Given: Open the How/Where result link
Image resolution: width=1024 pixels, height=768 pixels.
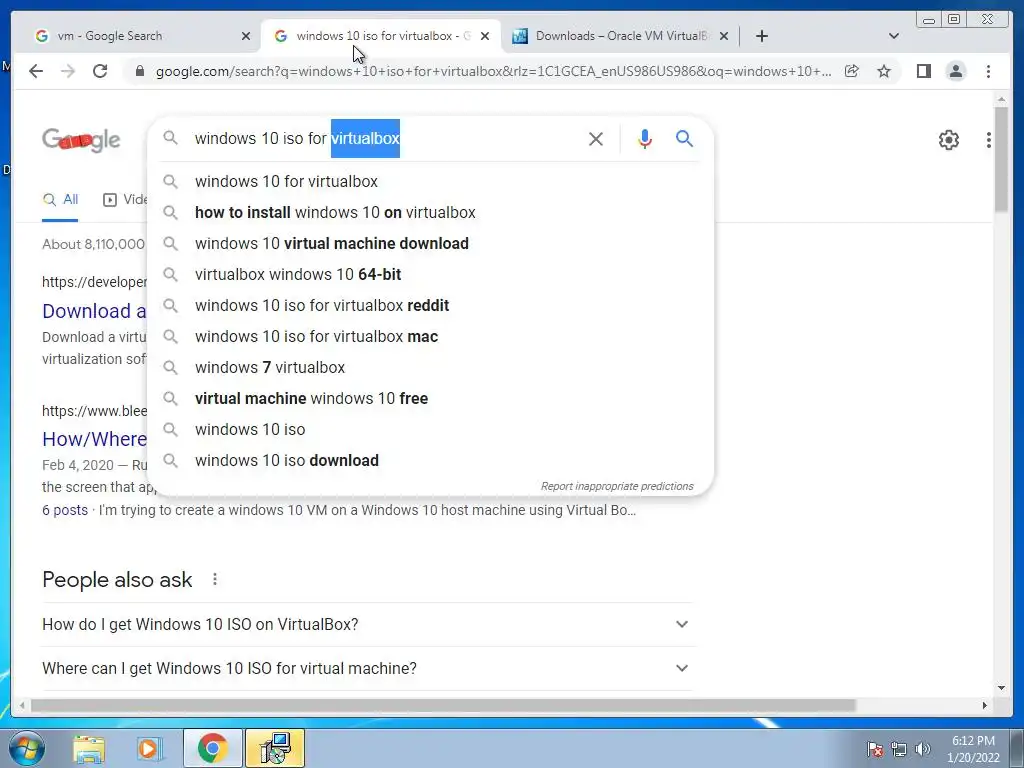Looking at the screenshot, I should (94, 439).
